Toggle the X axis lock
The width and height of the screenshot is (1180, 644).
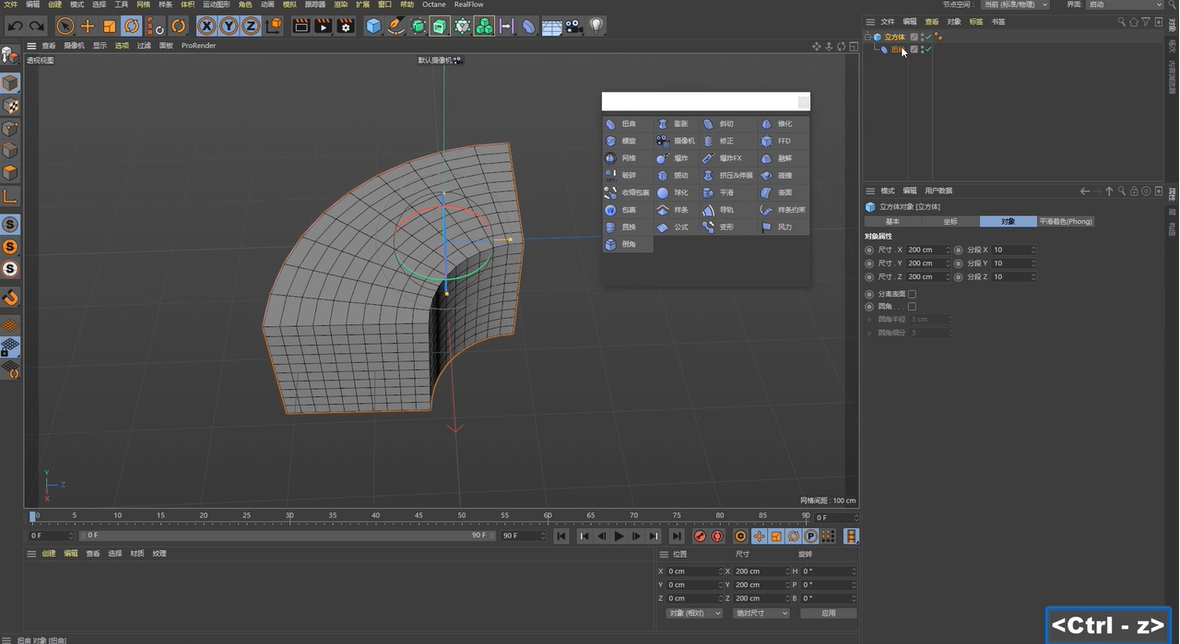point(206,26)
